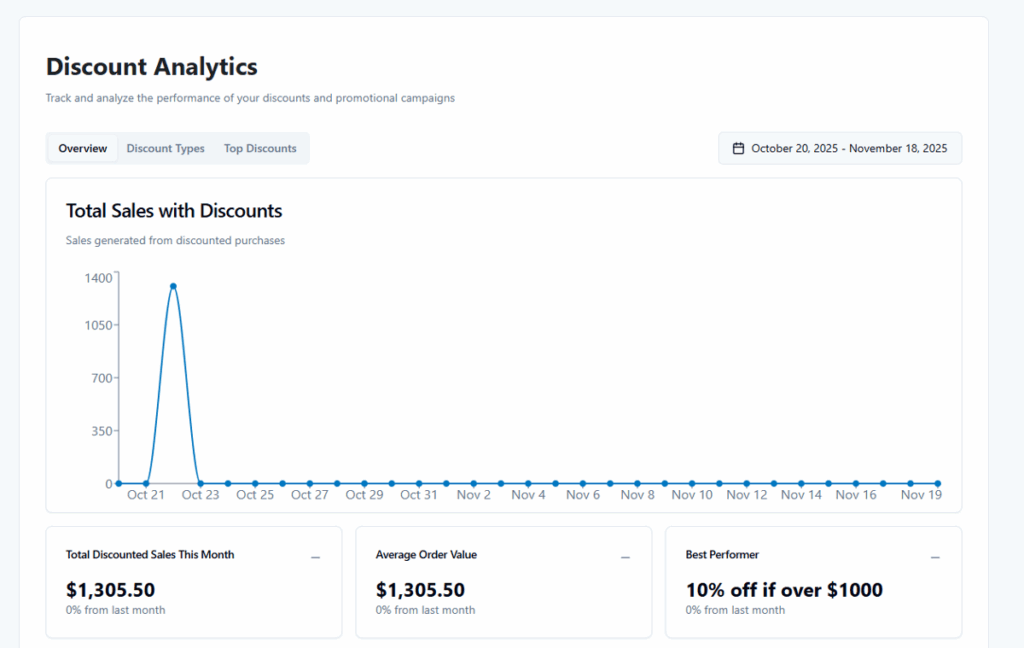Open the calendar icon in the date range selector
Screen dimensions: 1024x648
point(738,147)
